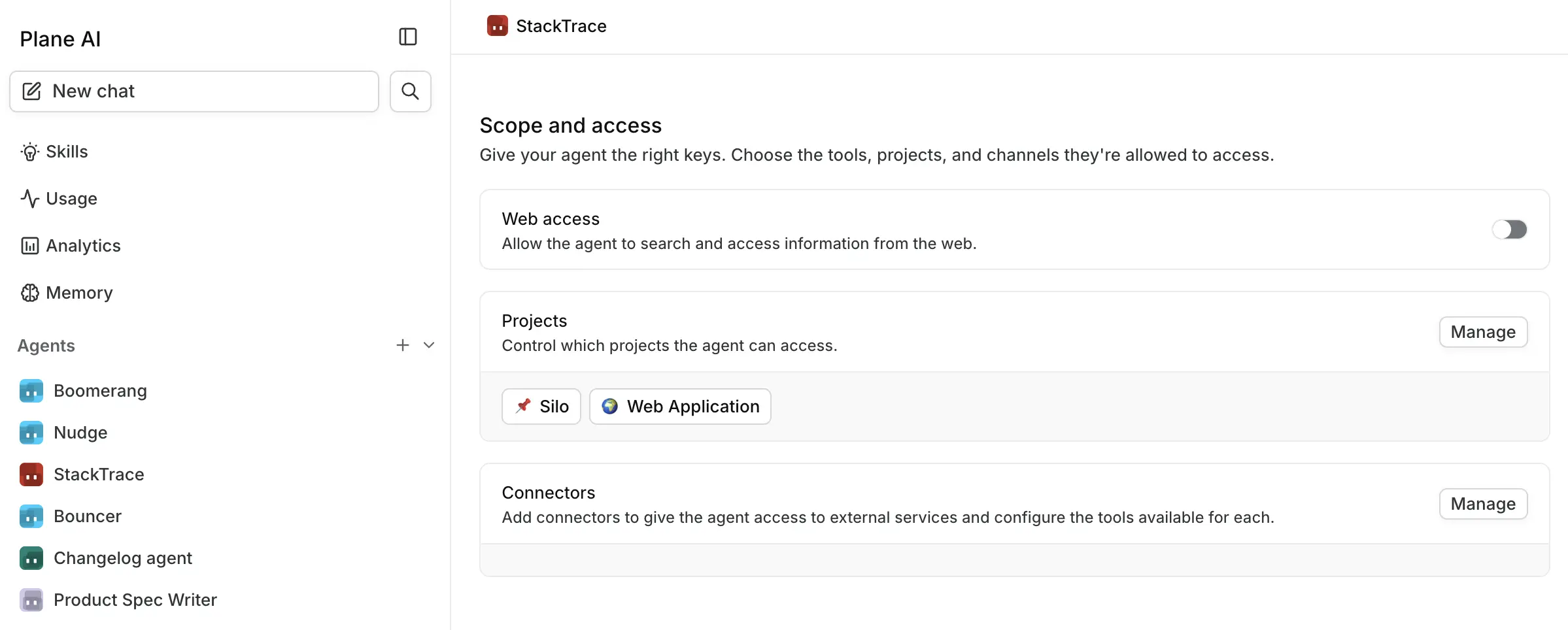This screenshot has width=1568, height=630.
Task: Collapse the Agents list chevron
Action: click(429, 345)
